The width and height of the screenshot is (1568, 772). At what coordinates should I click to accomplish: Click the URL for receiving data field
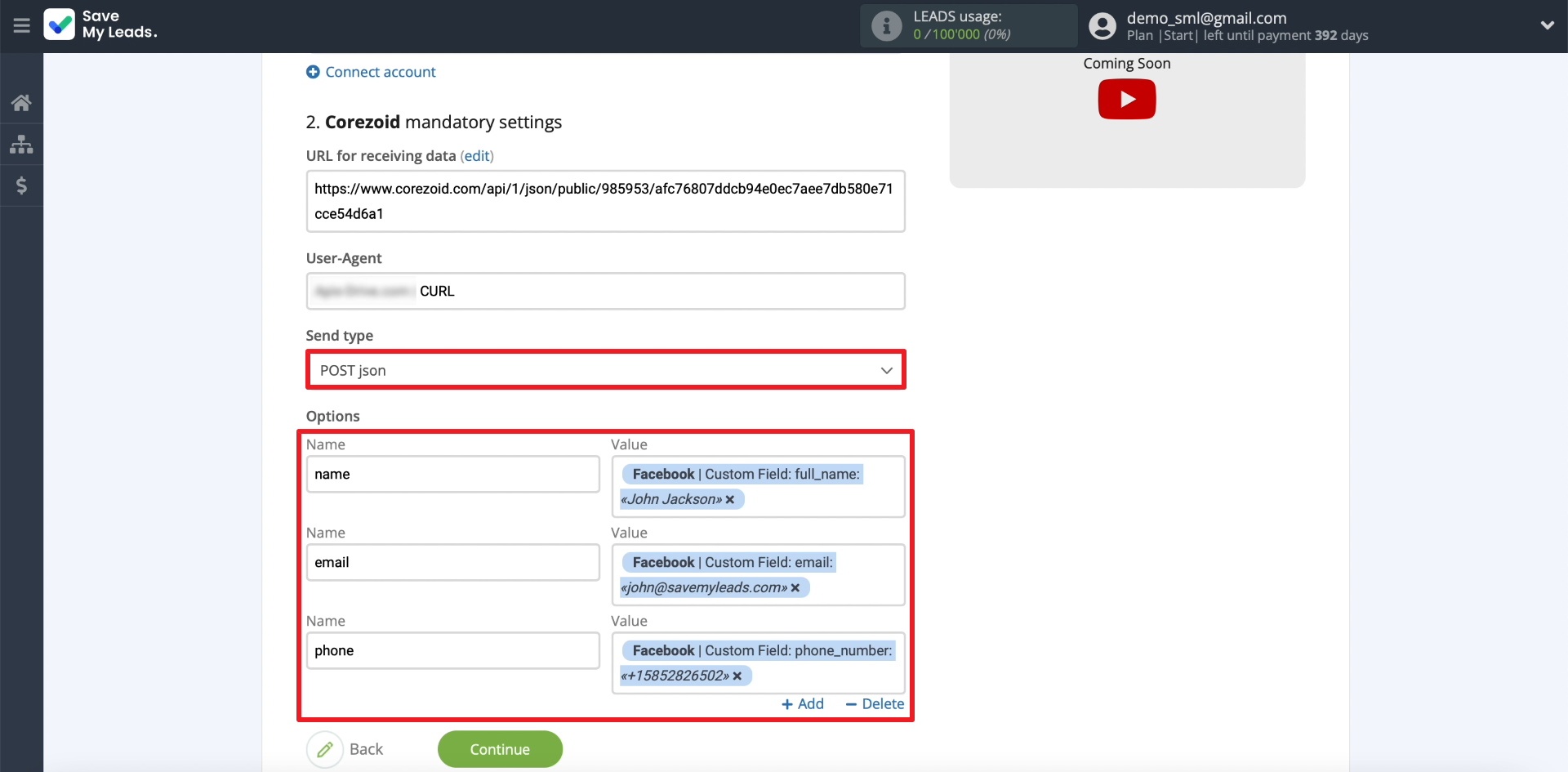tap(605, 201)
